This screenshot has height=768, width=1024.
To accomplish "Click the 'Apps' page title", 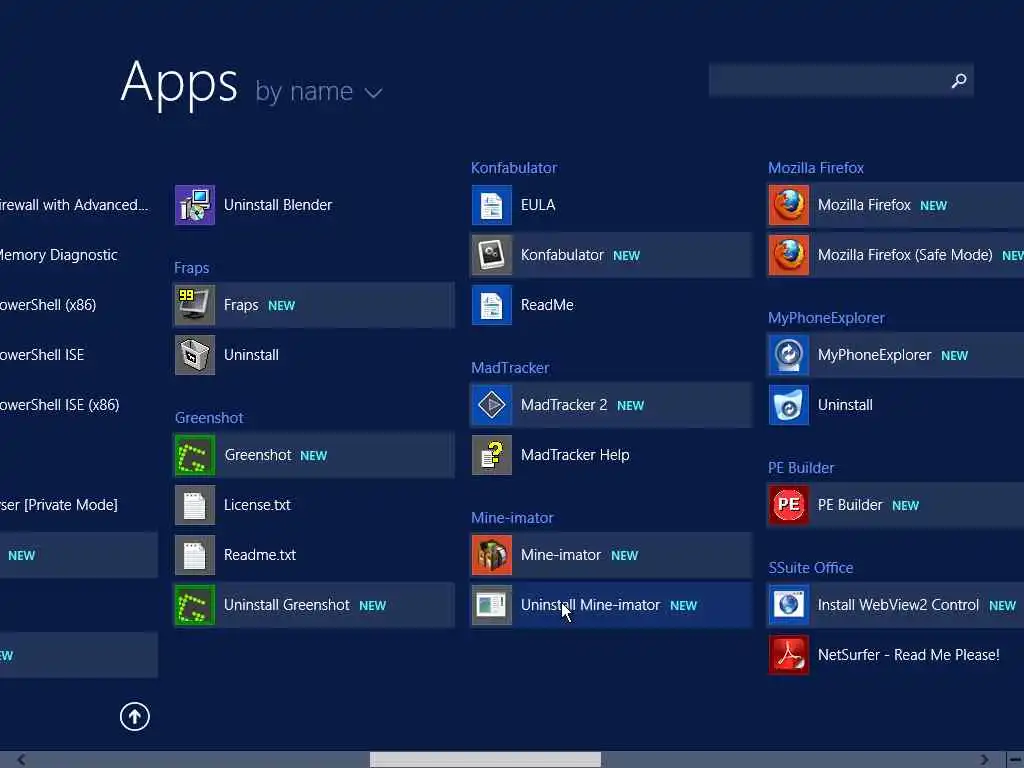I will coord(179,84).
